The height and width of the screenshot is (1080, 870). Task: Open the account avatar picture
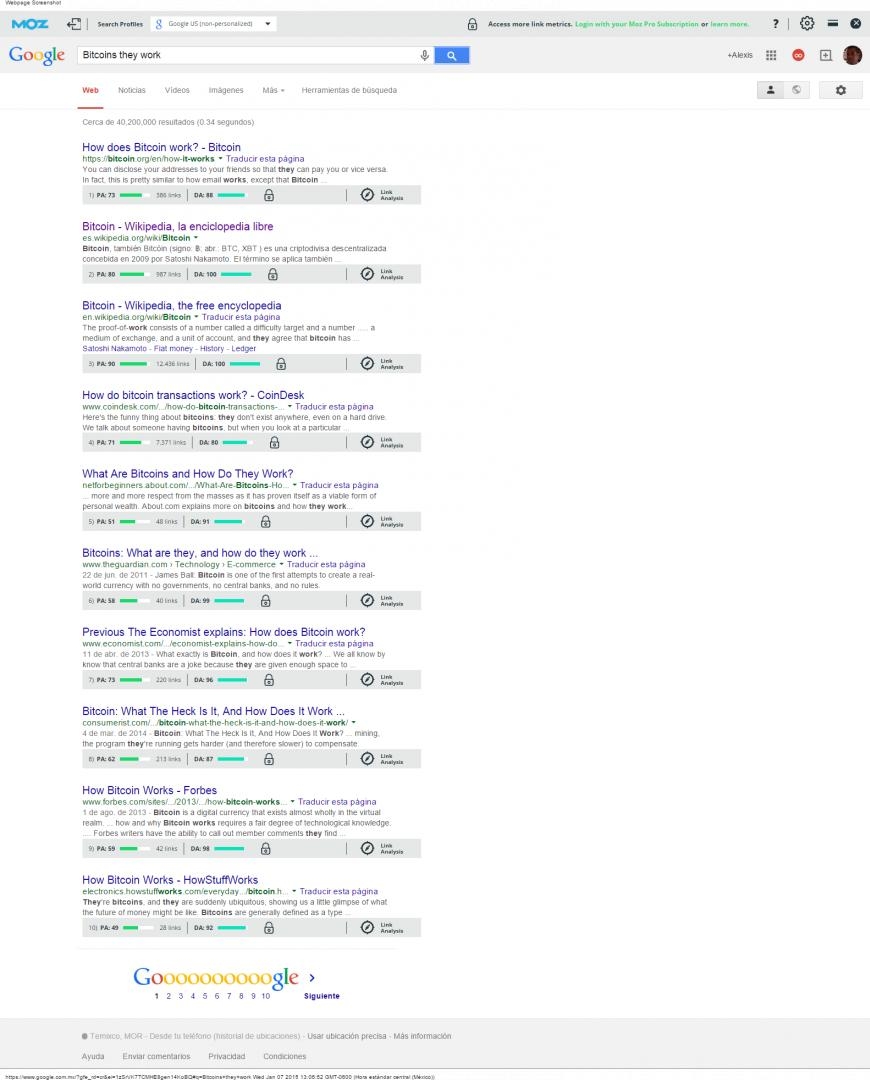tap(852, 55)
